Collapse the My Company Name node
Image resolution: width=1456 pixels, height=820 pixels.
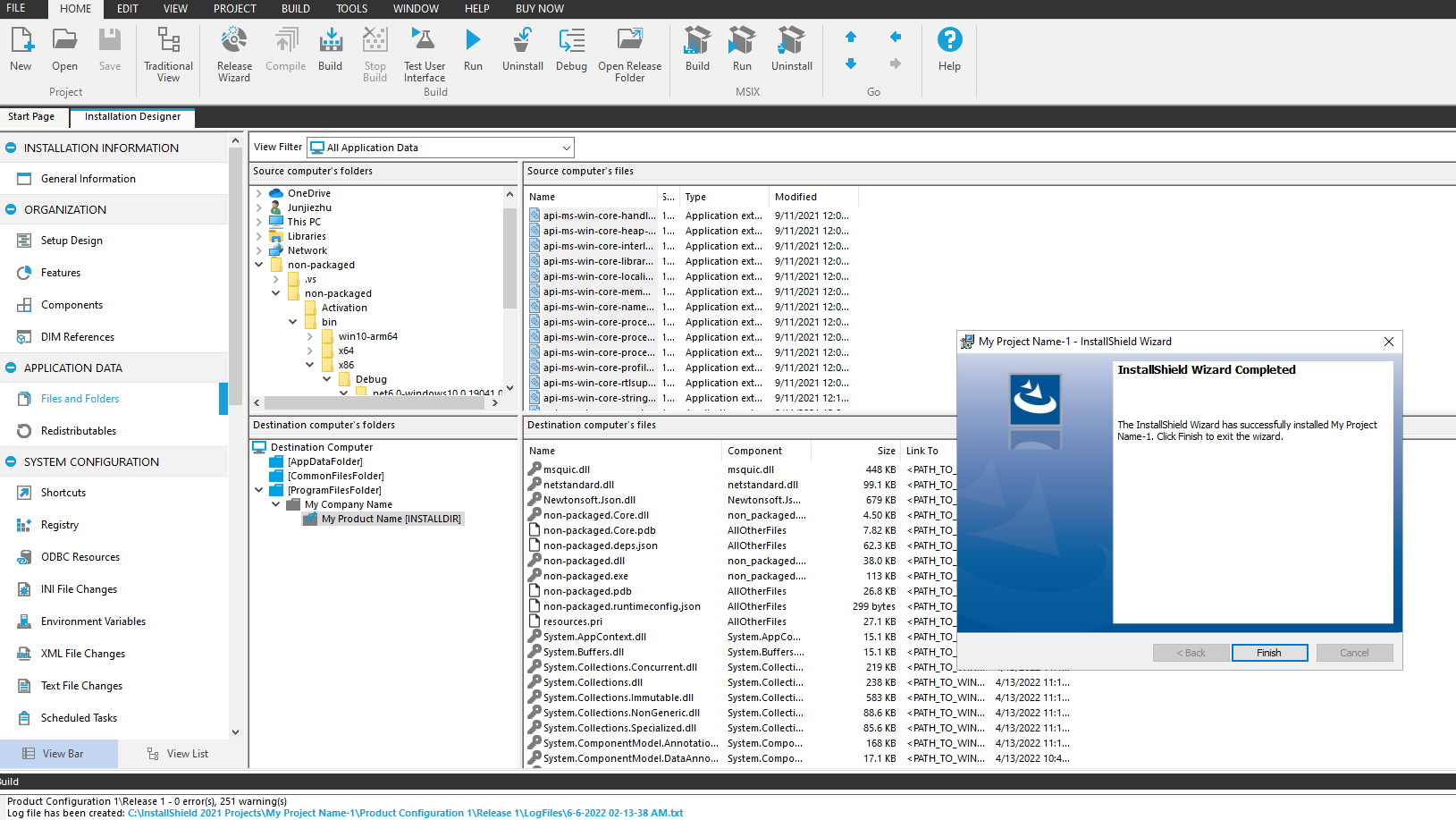coord(276,504)
